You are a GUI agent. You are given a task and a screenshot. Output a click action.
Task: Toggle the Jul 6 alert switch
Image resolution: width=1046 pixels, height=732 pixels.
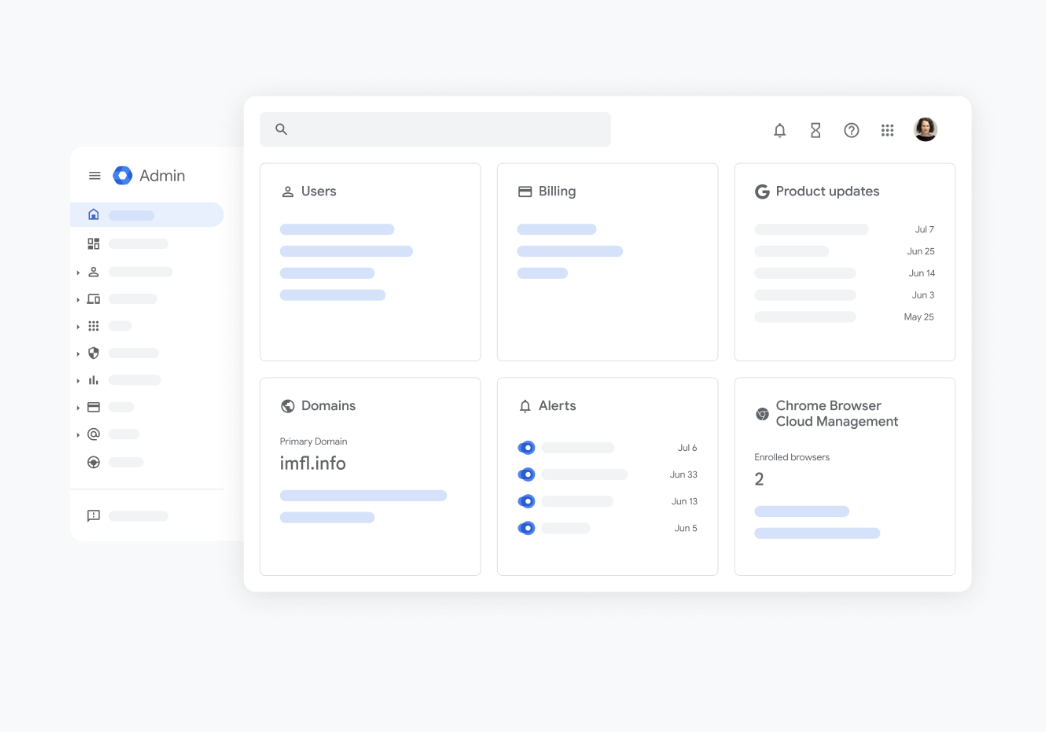527,448
